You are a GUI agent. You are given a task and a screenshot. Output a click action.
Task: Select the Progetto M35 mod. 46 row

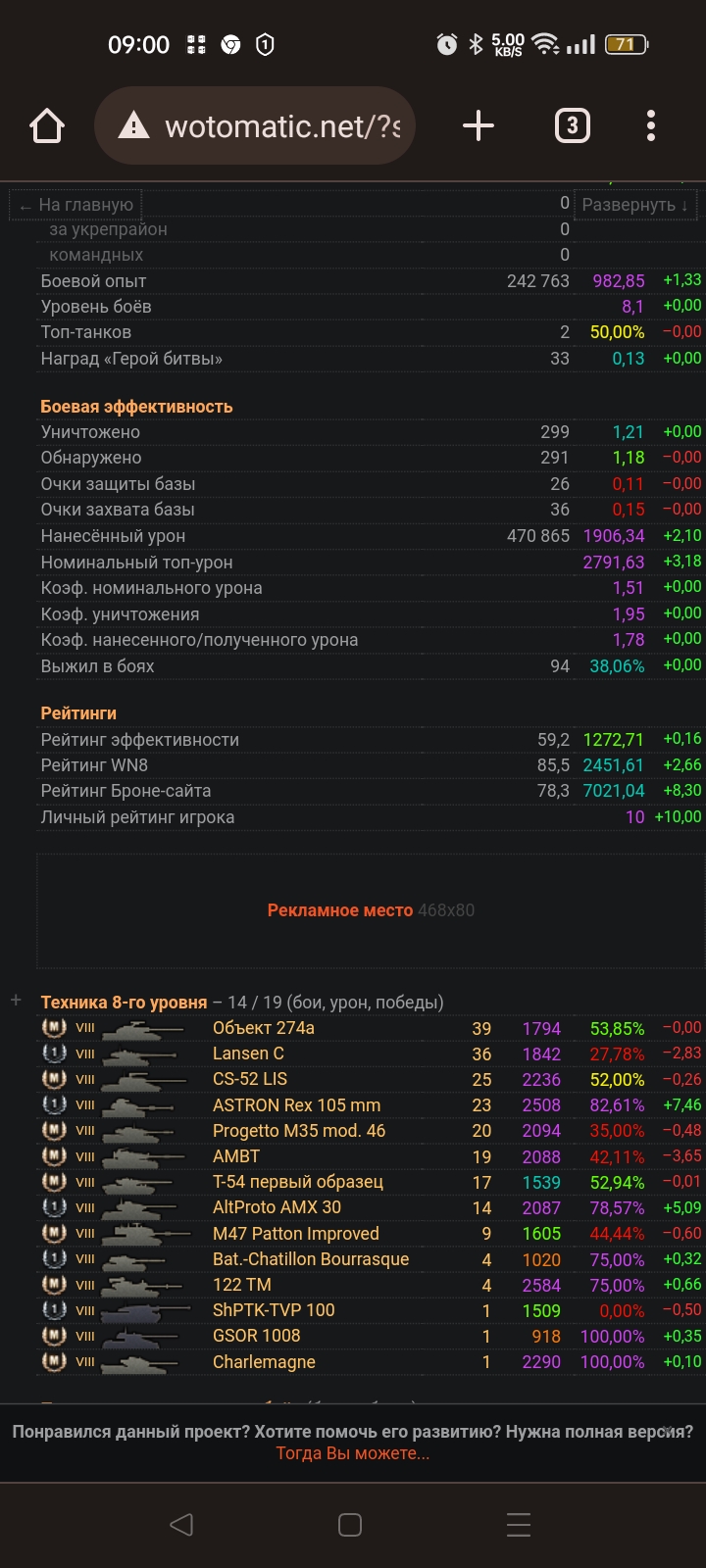299,1131
